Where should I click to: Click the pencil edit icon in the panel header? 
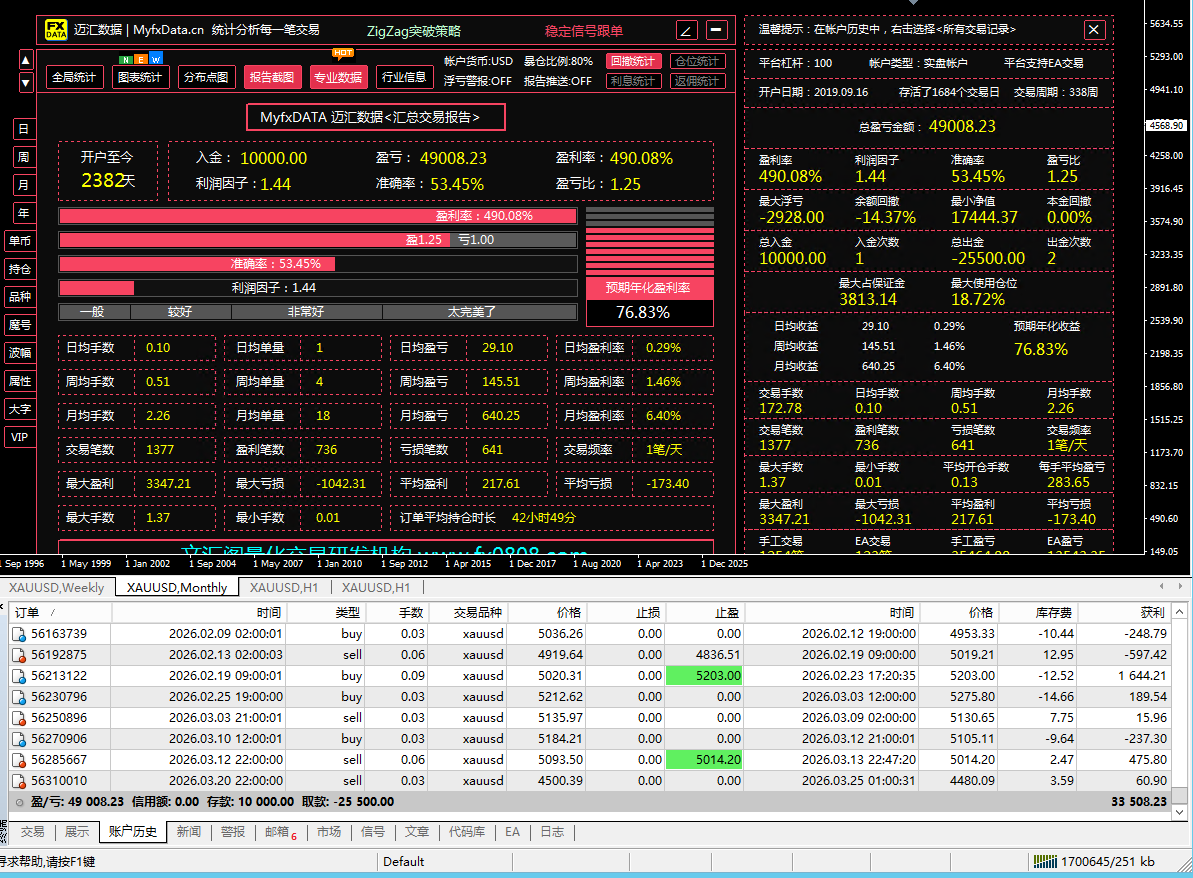tap(687, 30)
